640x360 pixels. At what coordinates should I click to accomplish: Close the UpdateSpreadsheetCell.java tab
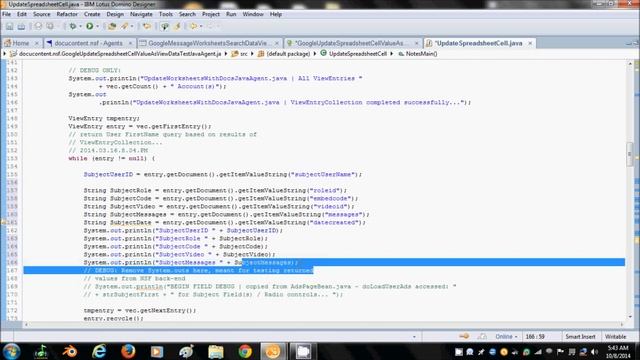(530, 43)
